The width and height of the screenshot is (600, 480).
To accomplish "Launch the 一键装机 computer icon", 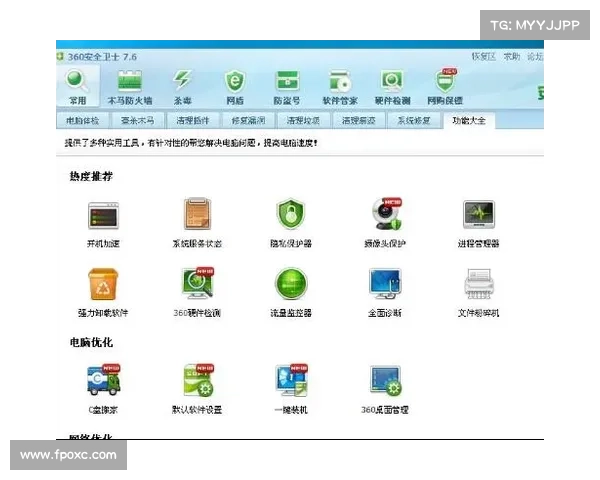I will (x=292, y=380).
